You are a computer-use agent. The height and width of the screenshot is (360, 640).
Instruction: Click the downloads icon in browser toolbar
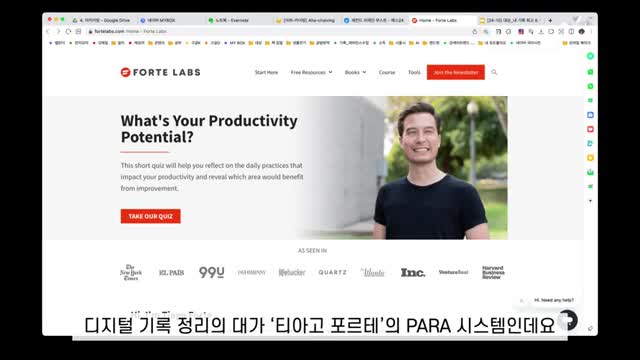pos(541,31)
